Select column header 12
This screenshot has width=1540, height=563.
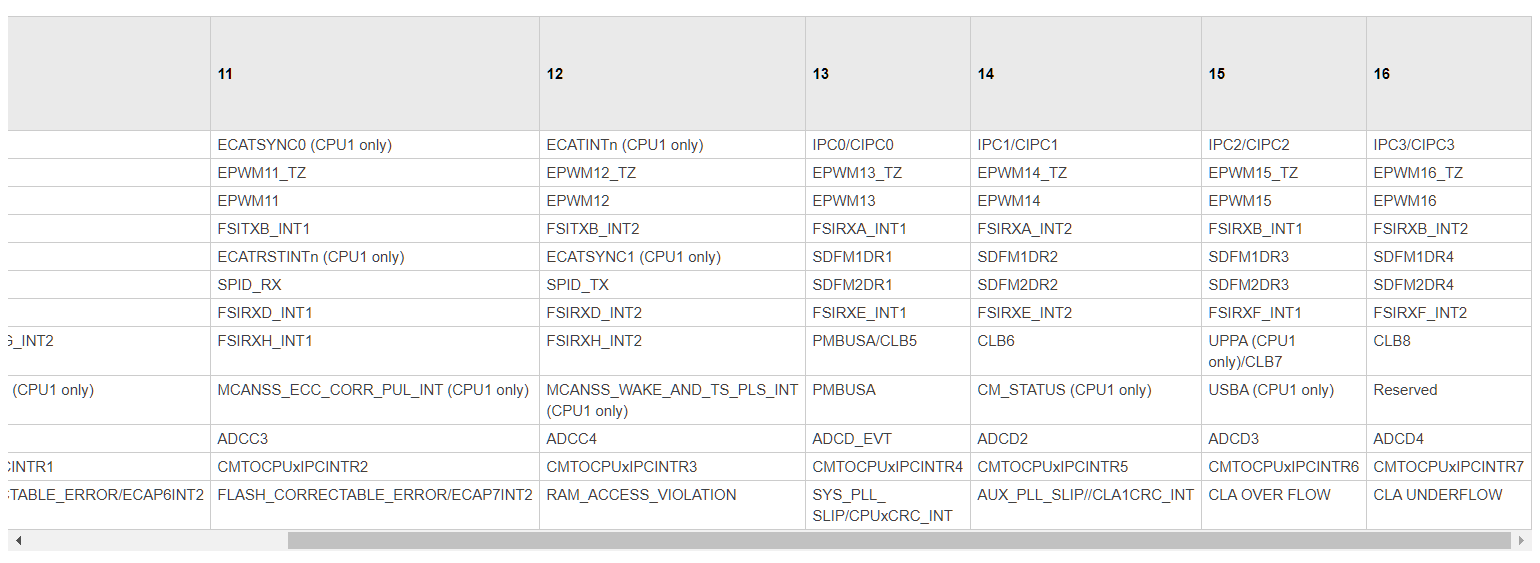(672, 74)
